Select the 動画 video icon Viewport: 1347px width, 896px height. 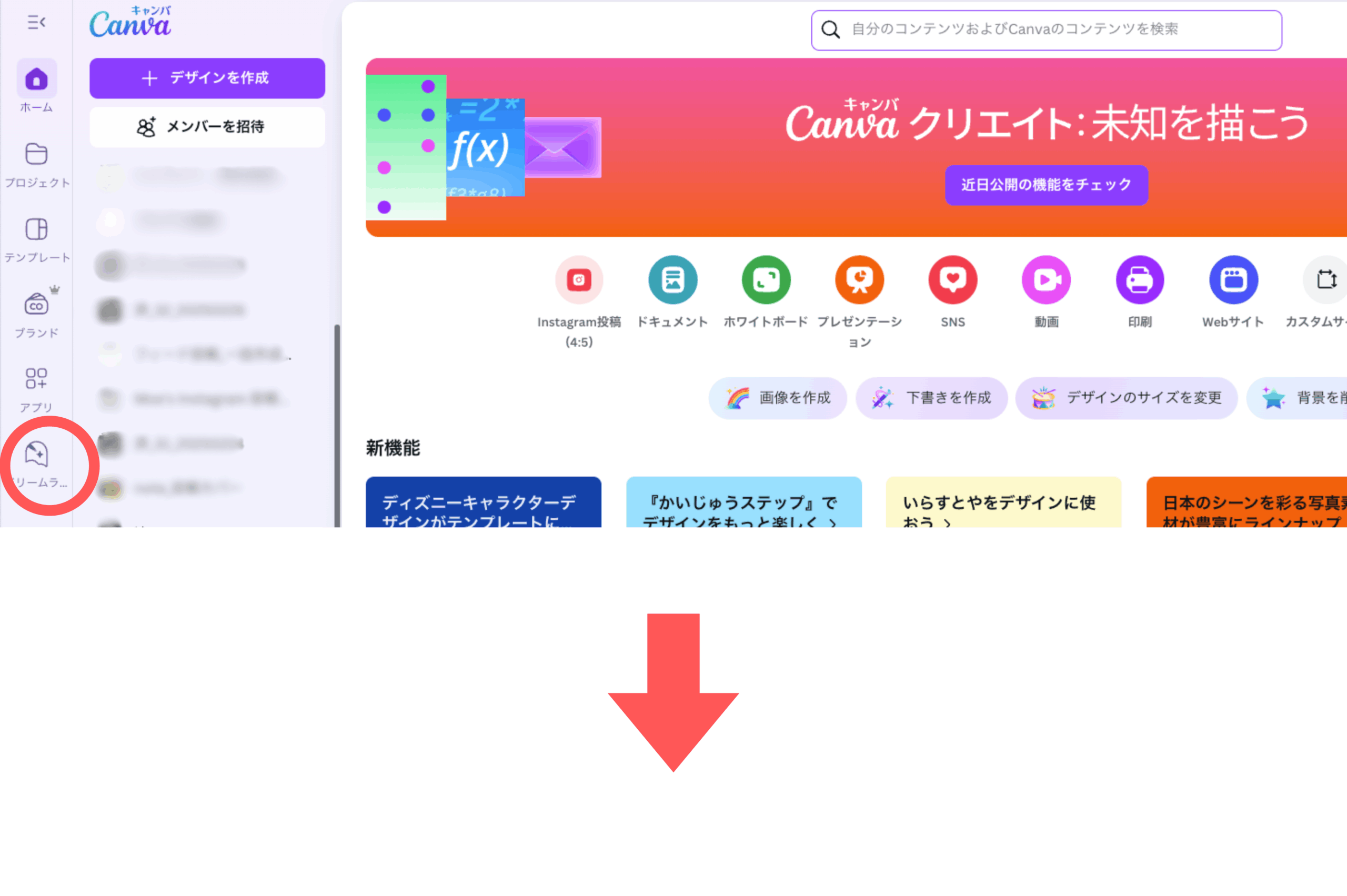pyautogui.click(x=1047, y=279)
